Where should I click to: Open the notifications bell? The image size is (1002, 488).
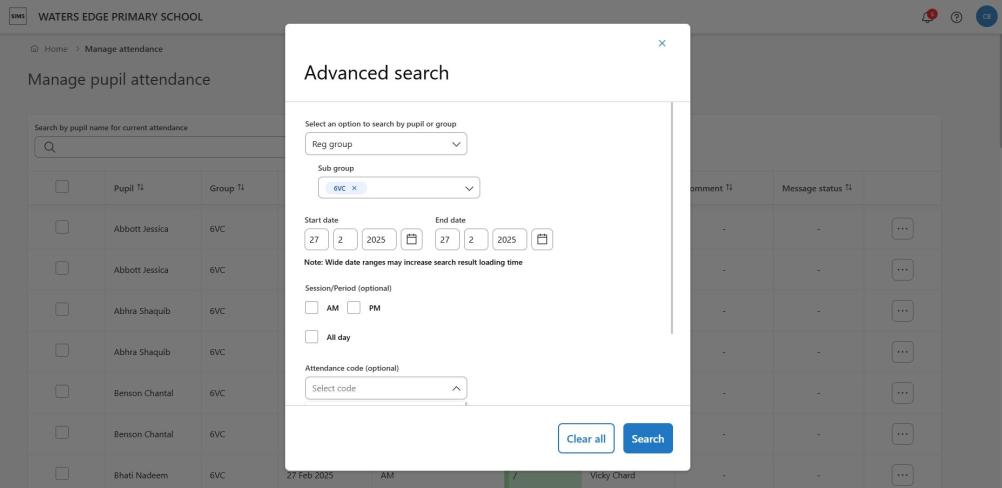(x=931, y=17)
